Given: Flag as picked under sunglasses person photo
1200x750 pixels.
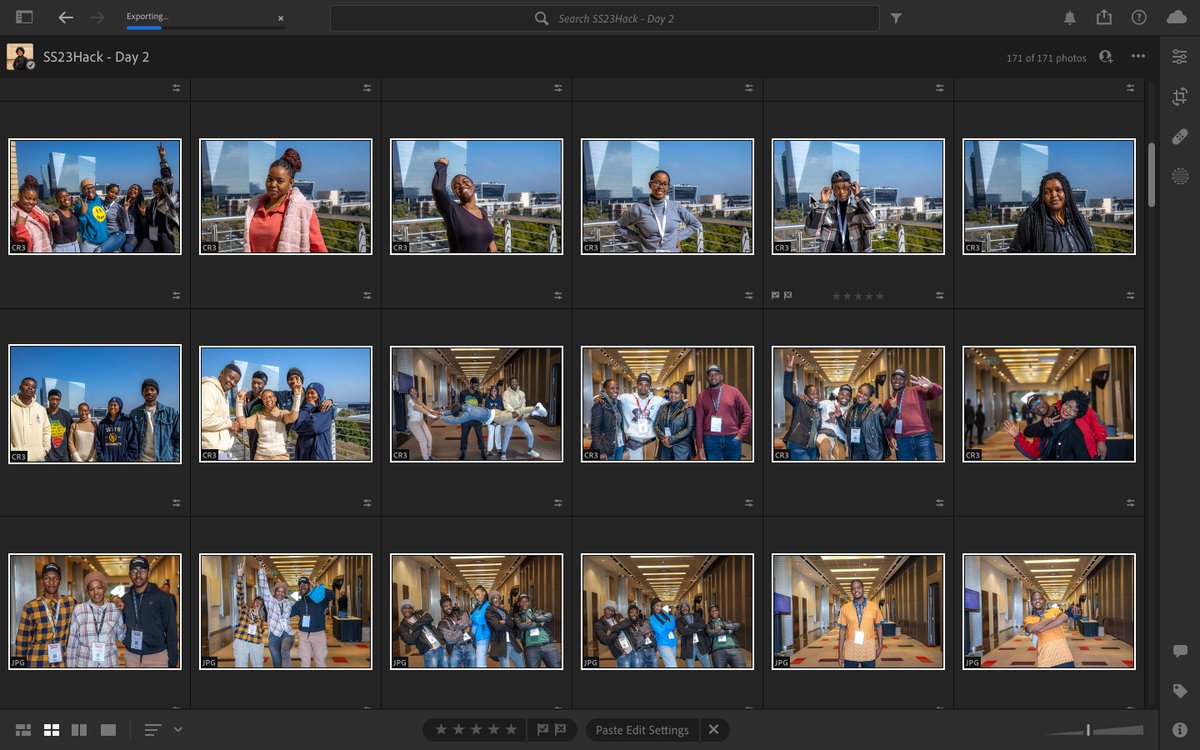Looking at the screenshot, I should click(x=776, y=296).
